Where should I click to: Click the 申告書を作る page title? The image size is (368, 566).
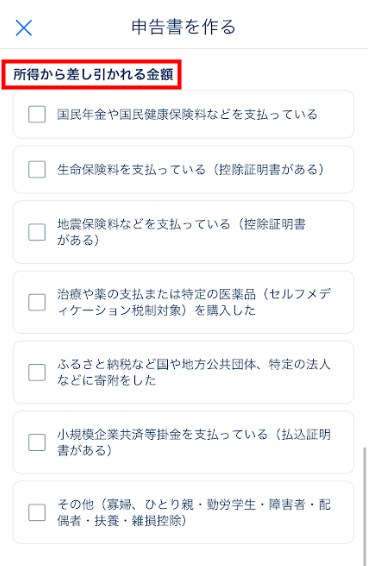pos(183,27)
